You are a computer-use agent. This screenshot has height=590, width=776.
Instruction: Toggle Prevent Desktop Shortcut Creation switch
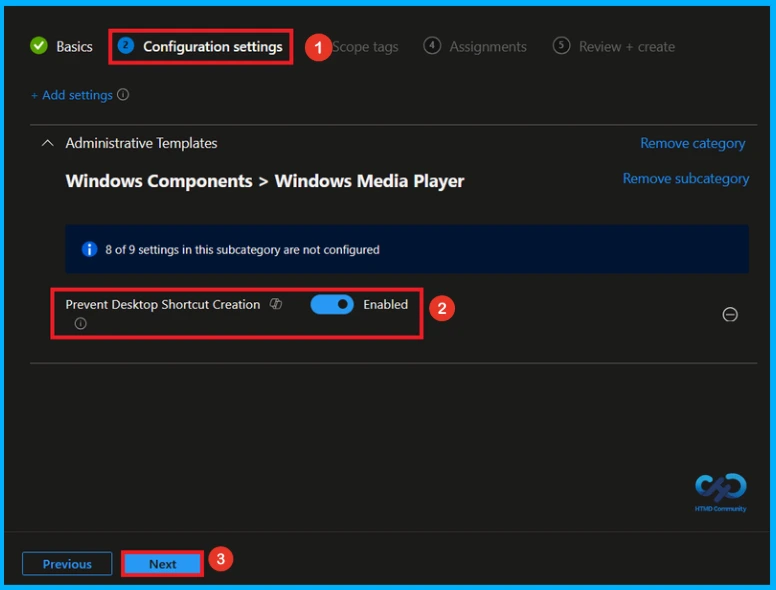pyautogui.click(x=332, y=304)
